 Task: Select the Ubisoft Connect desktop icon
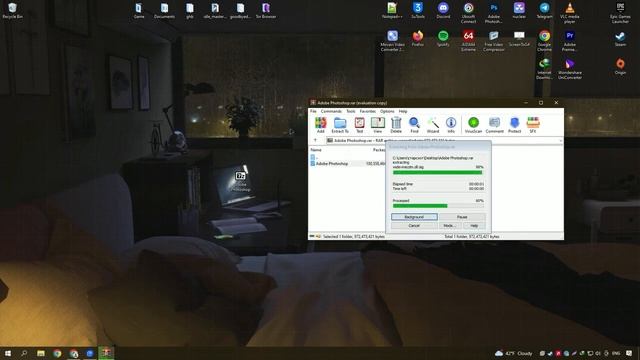click(468, 13)
